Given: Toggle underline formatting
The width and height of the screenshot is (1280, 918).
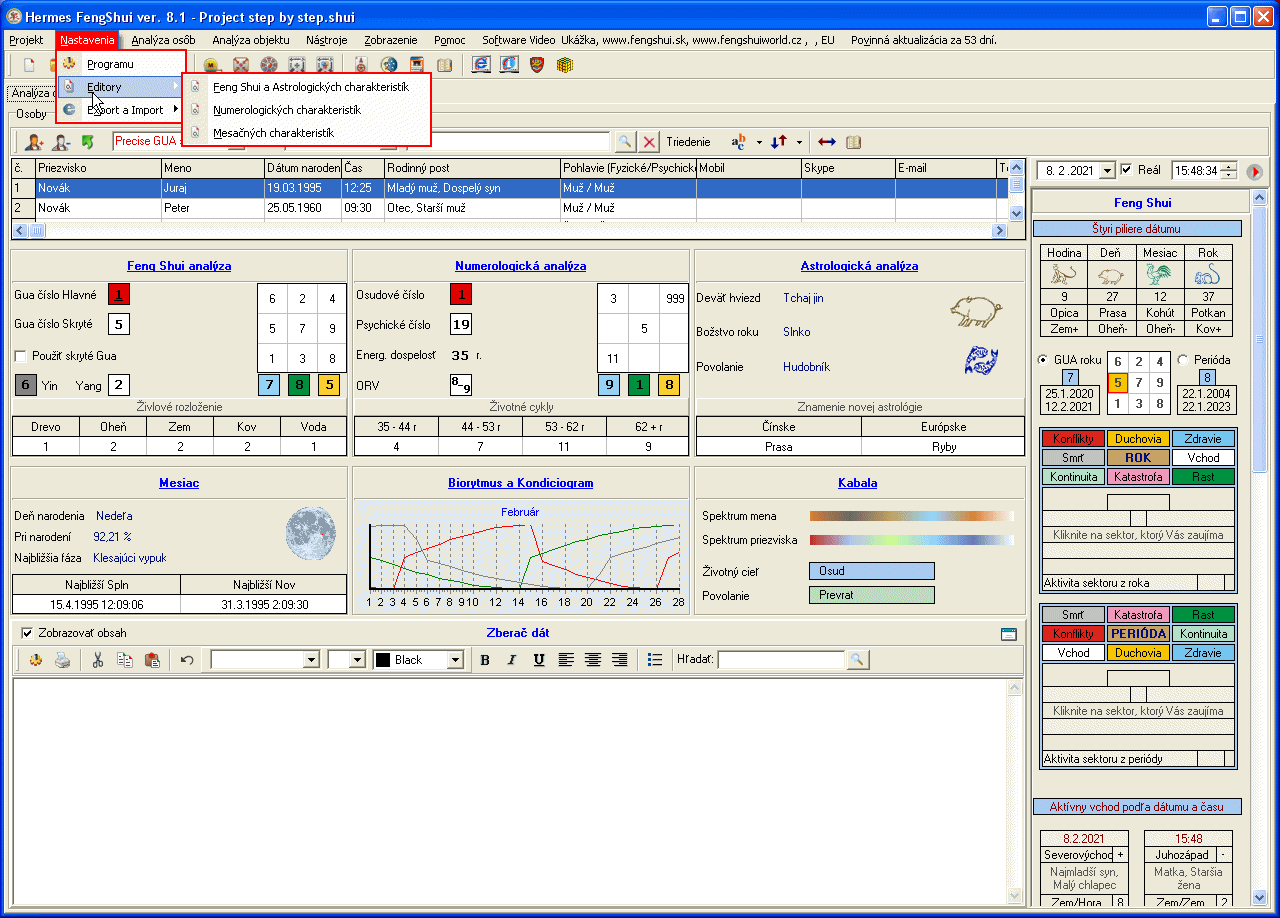Looking at the screenshot, I should point(539,660).
